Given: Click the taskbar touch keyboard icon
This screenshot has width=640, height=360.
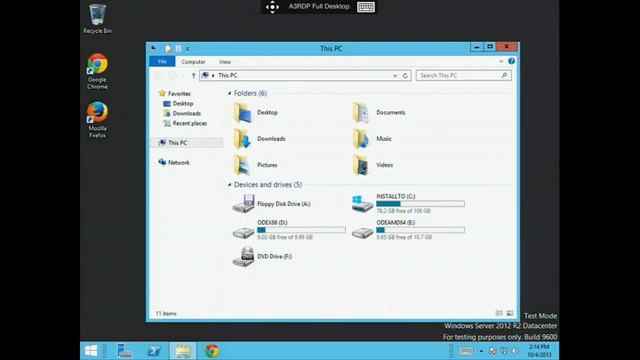Looking at the screenshot, I should coord(466,351).
